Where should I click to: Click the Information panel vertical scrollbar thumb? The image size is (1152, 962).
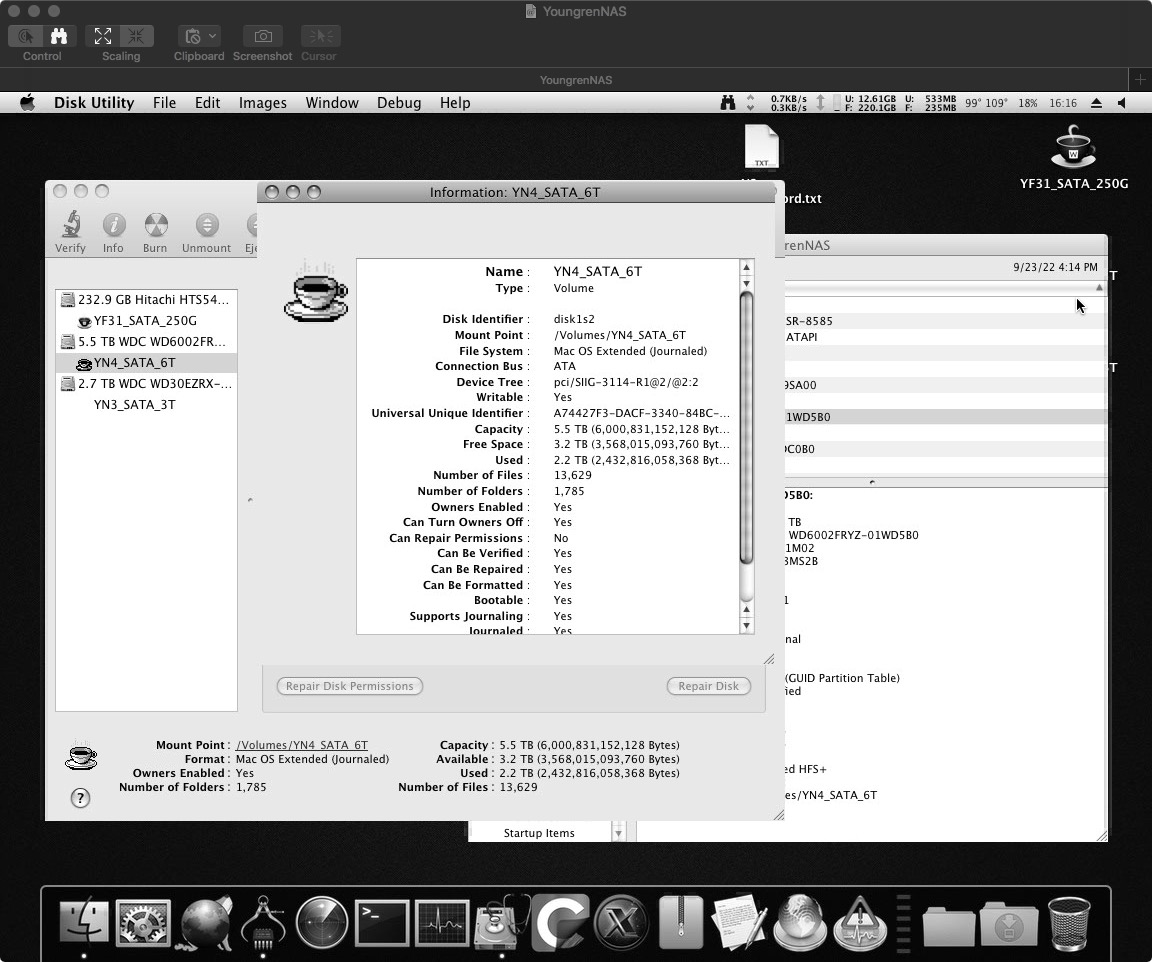746,428
